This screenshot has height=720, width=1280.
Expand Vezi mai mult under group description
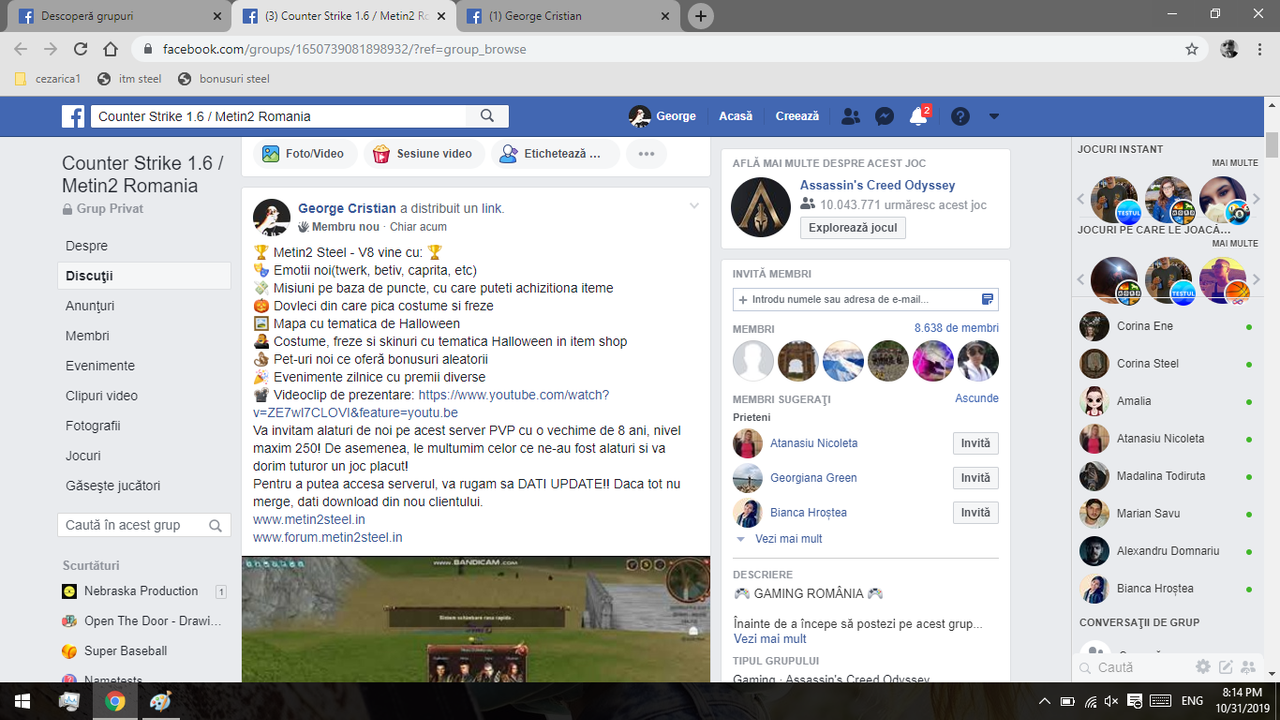770,639
